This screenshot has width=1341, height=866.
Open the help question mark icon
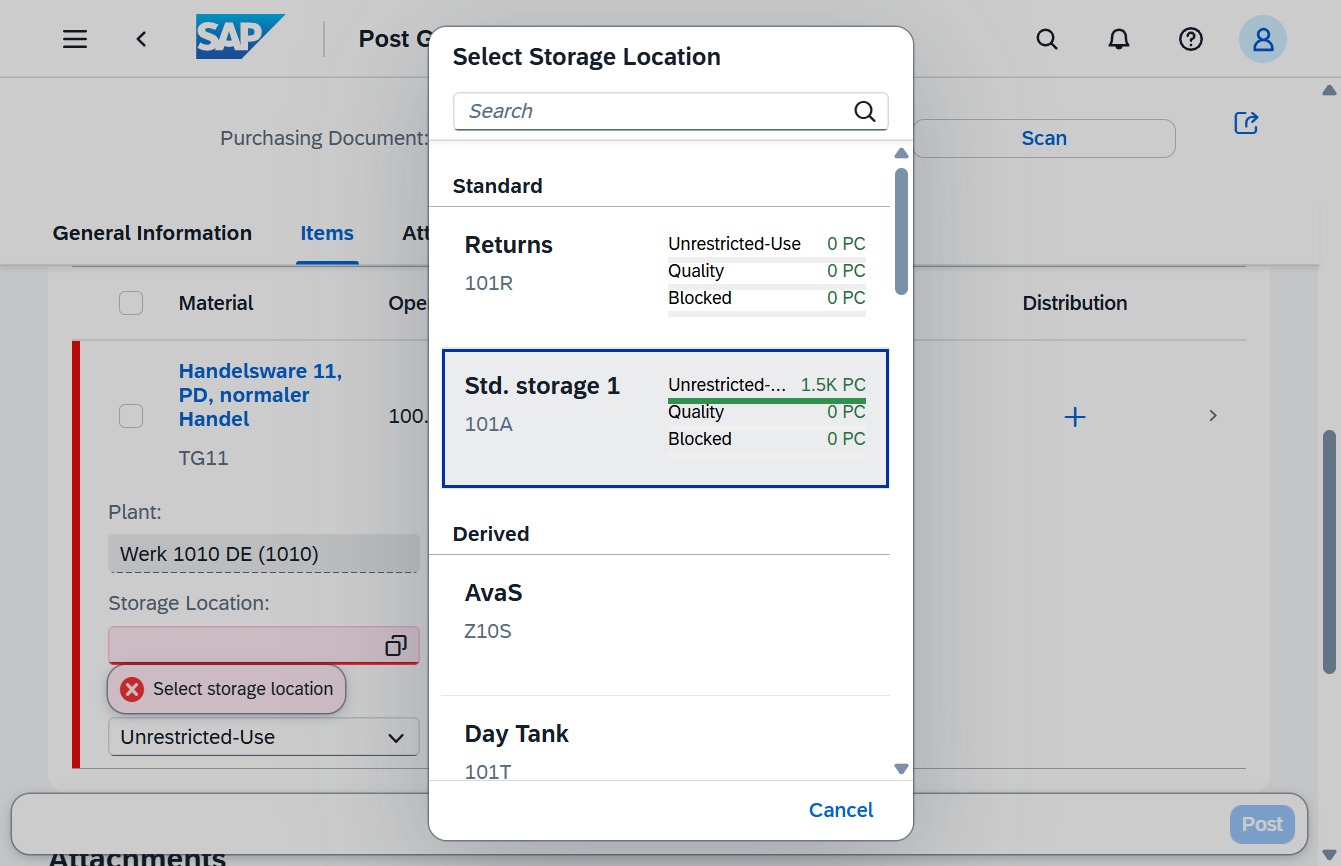[1190, 39]
